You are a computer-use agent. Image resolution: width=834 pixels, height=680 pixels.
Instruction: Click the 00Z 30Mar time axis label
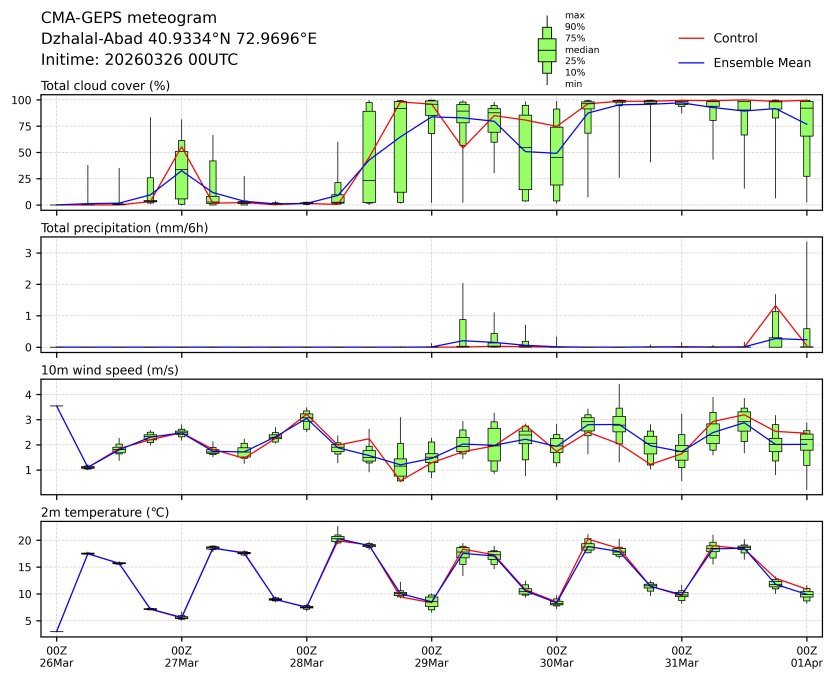point(556,656)
